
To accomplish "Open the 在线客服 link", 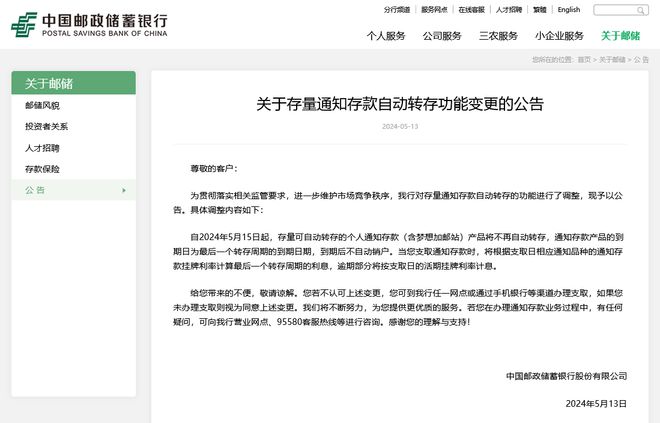I will [x=471, y=10].
